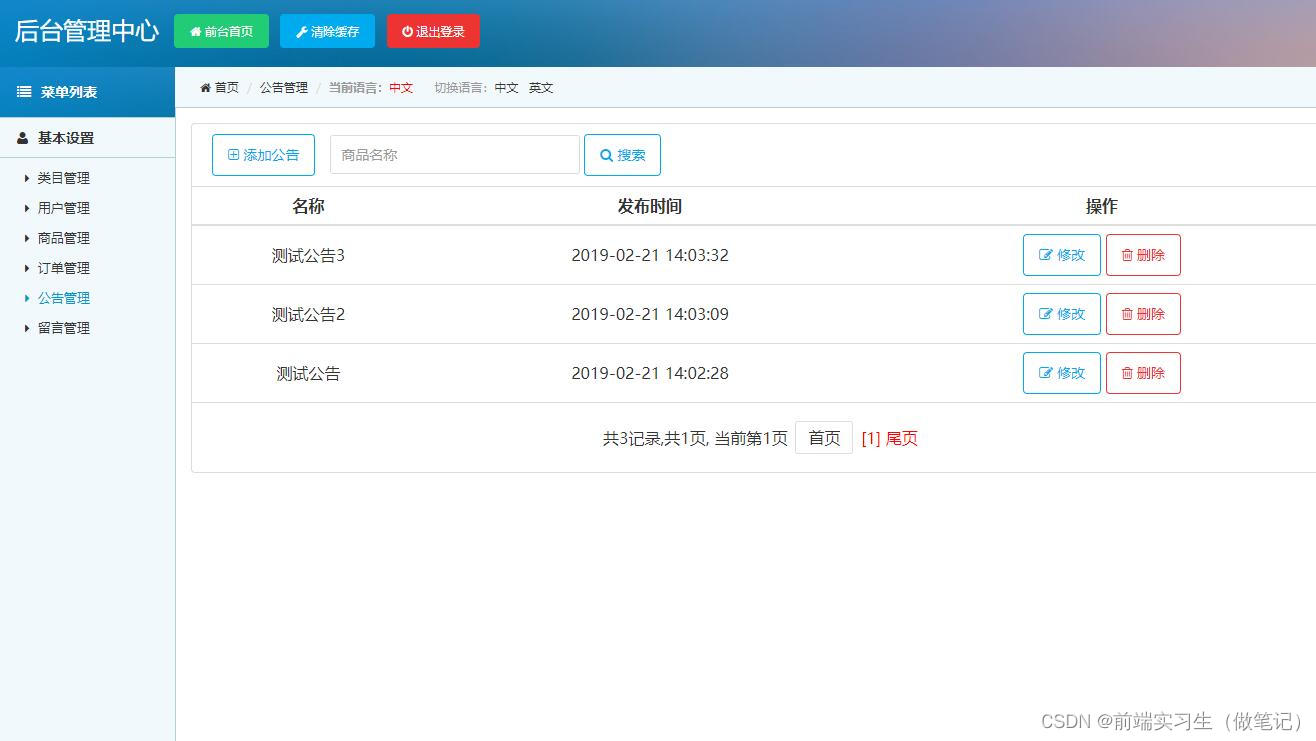Click page [1] pagination link

pos(871,439)
